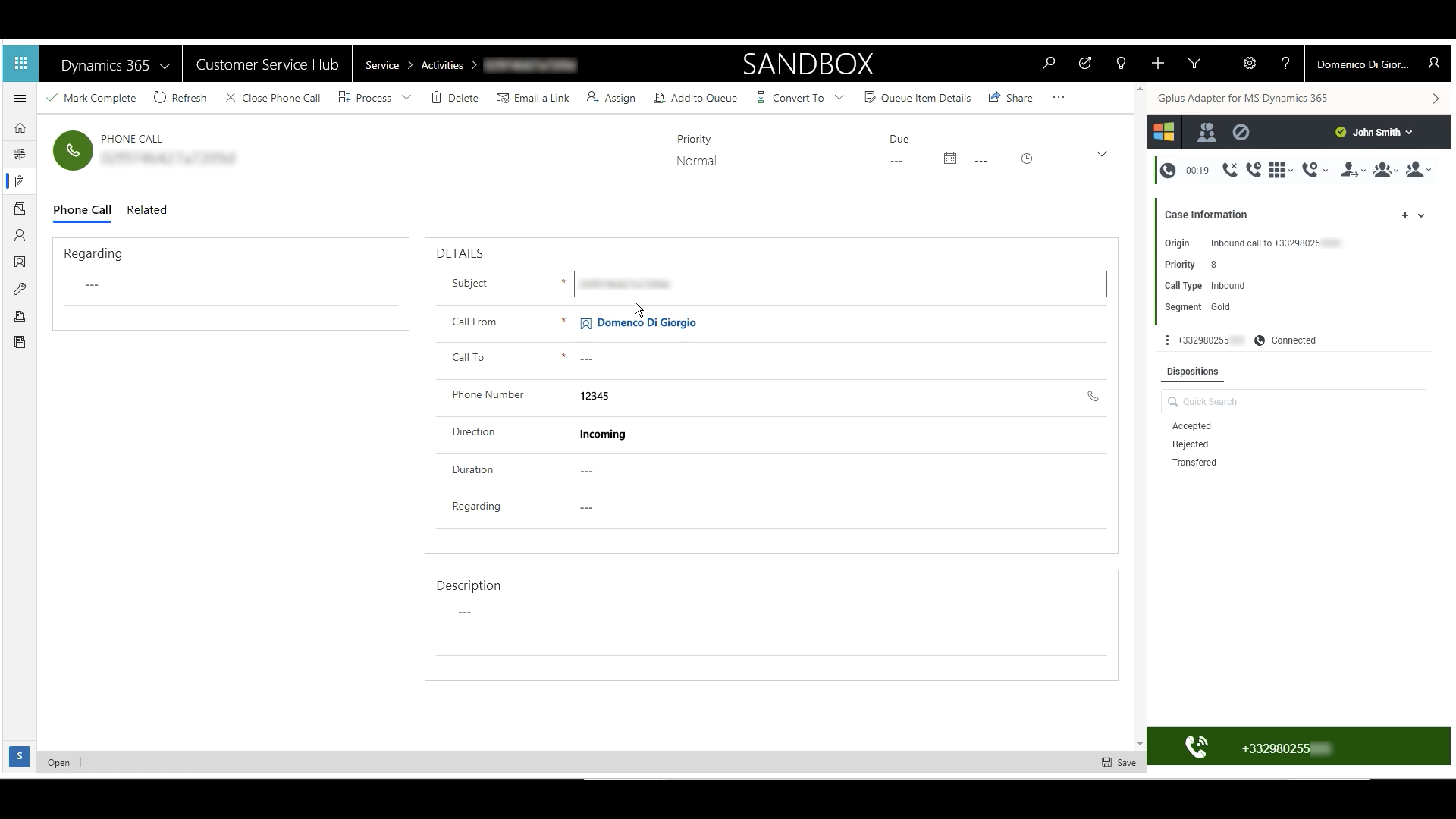Viewport: 1456px width, 819px height.
Task: Click the Microsoft logo icon in adapter
Action: 1164,132
